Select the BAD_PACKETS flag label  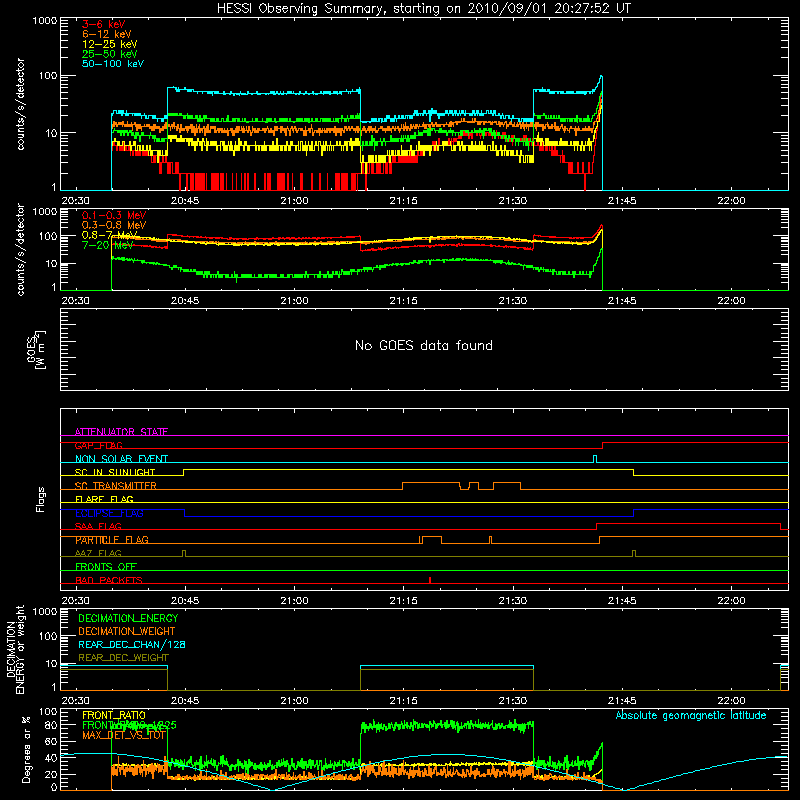click(109, 580)
